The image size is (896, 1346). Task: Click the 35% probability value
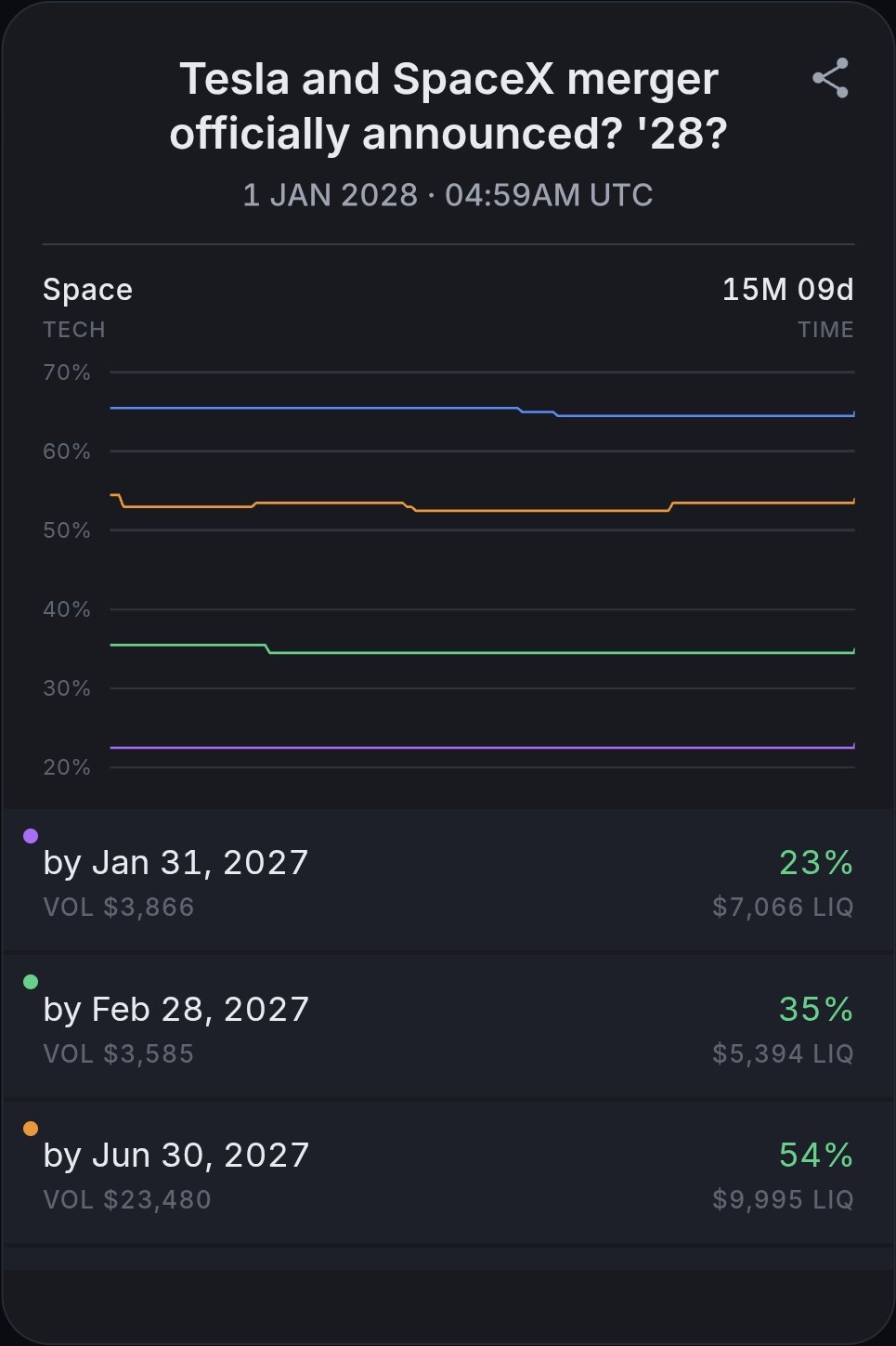coord(816,1010)
